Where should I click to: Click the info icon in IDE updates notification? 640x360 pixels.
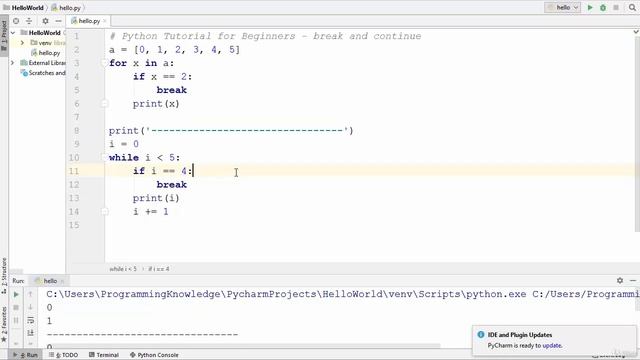481,335
